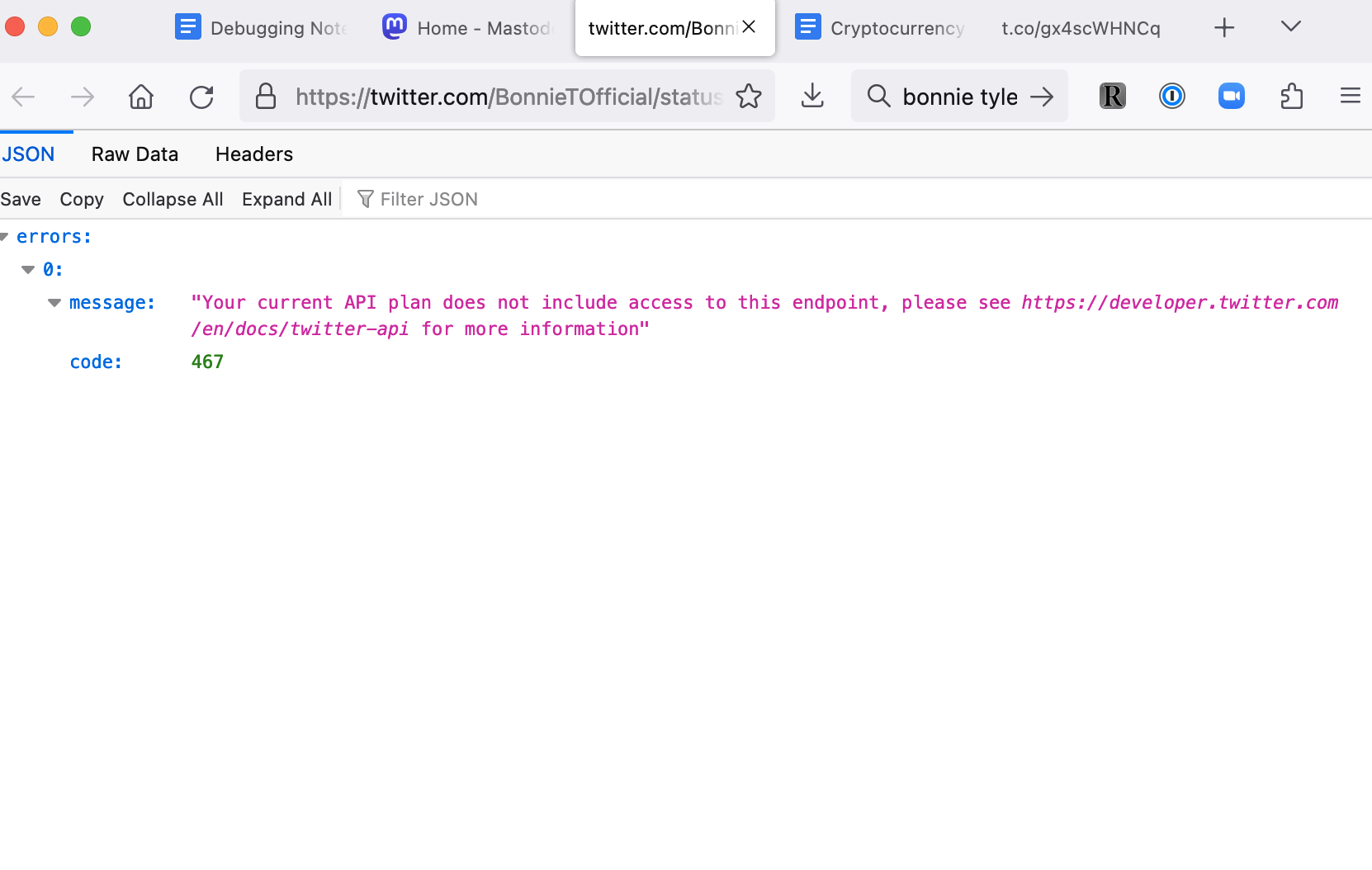Open the Zoom extension icon
This screenshot has width=1372, height=870.
[x=1231, y=97]
